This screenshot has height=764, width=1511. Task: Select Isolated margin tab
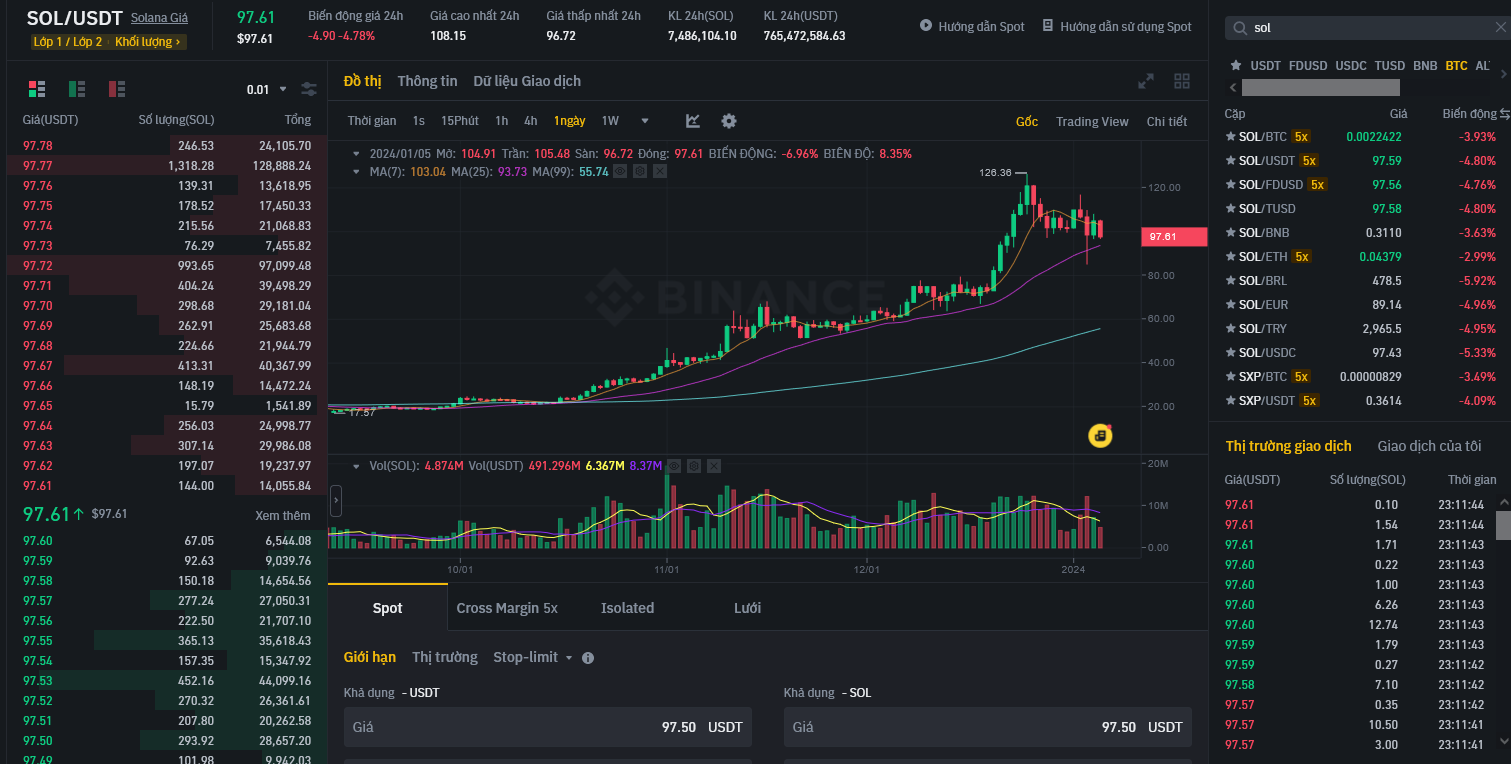[x=627, y=608]
